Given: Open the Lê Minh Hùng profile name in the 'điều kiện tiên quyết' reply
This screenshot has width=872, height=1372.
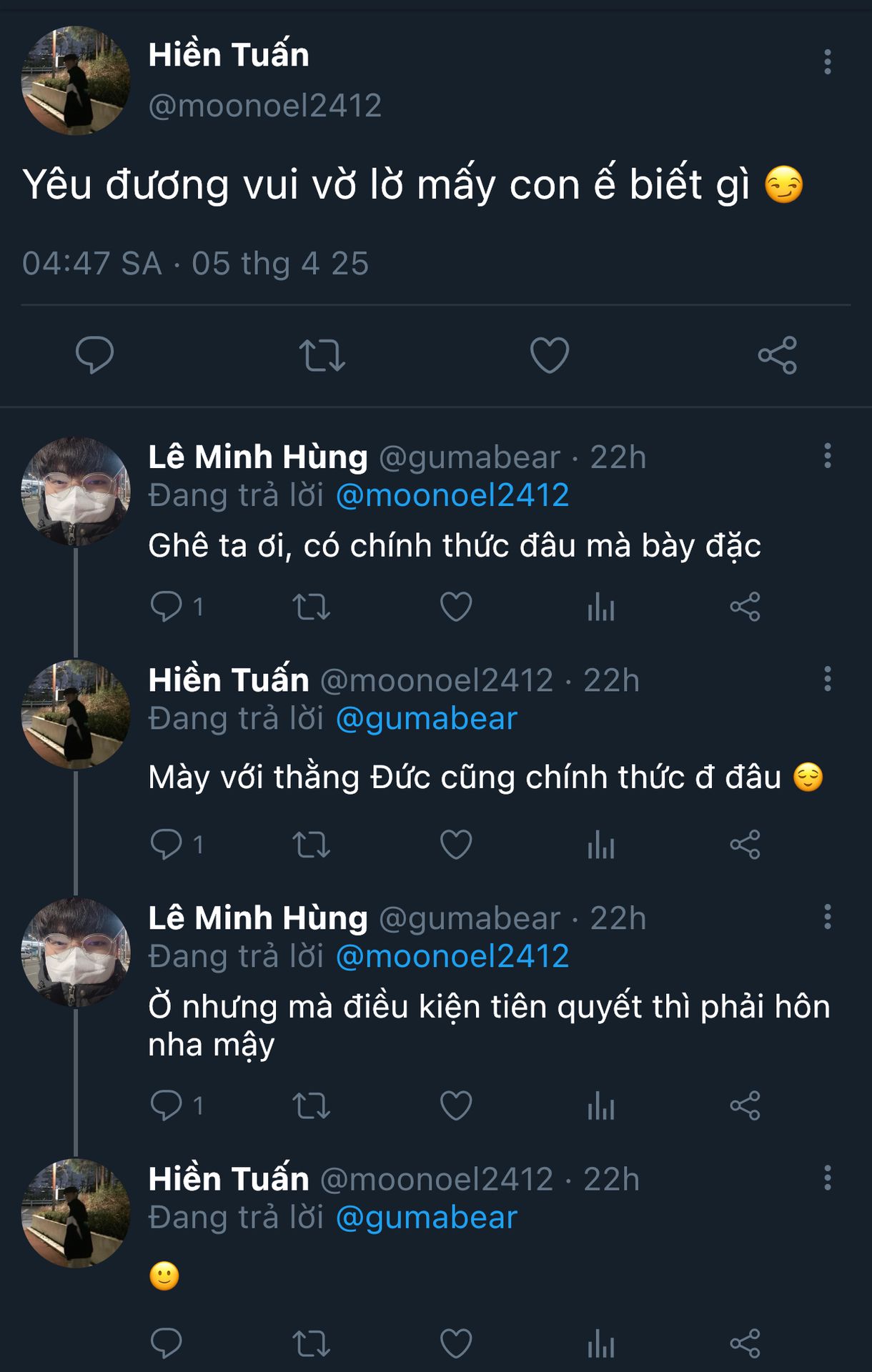Looking at the screenshot, I should [257, 918].
